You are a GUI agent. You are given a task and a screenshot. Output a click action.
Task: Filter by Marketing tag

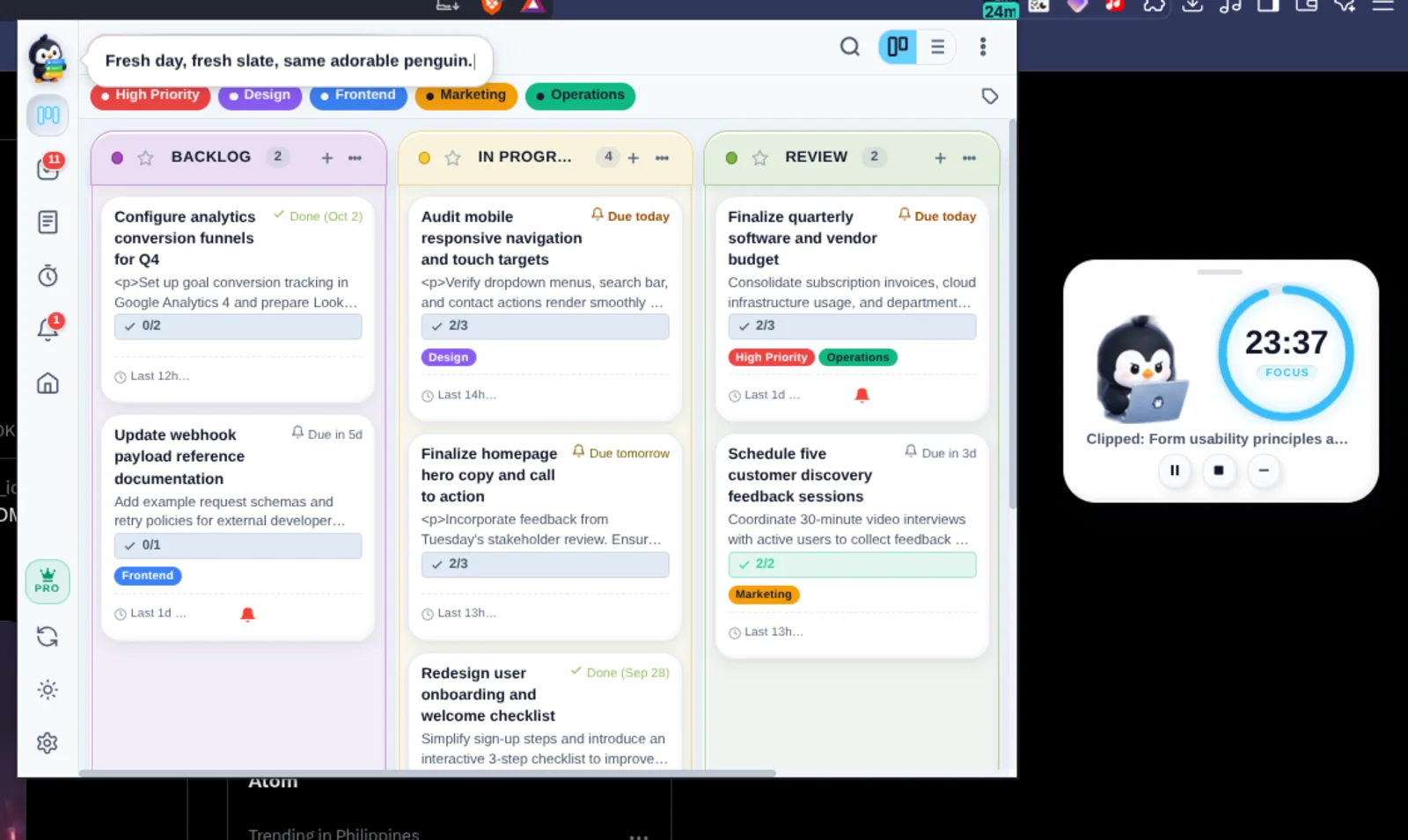pos(466,95)
